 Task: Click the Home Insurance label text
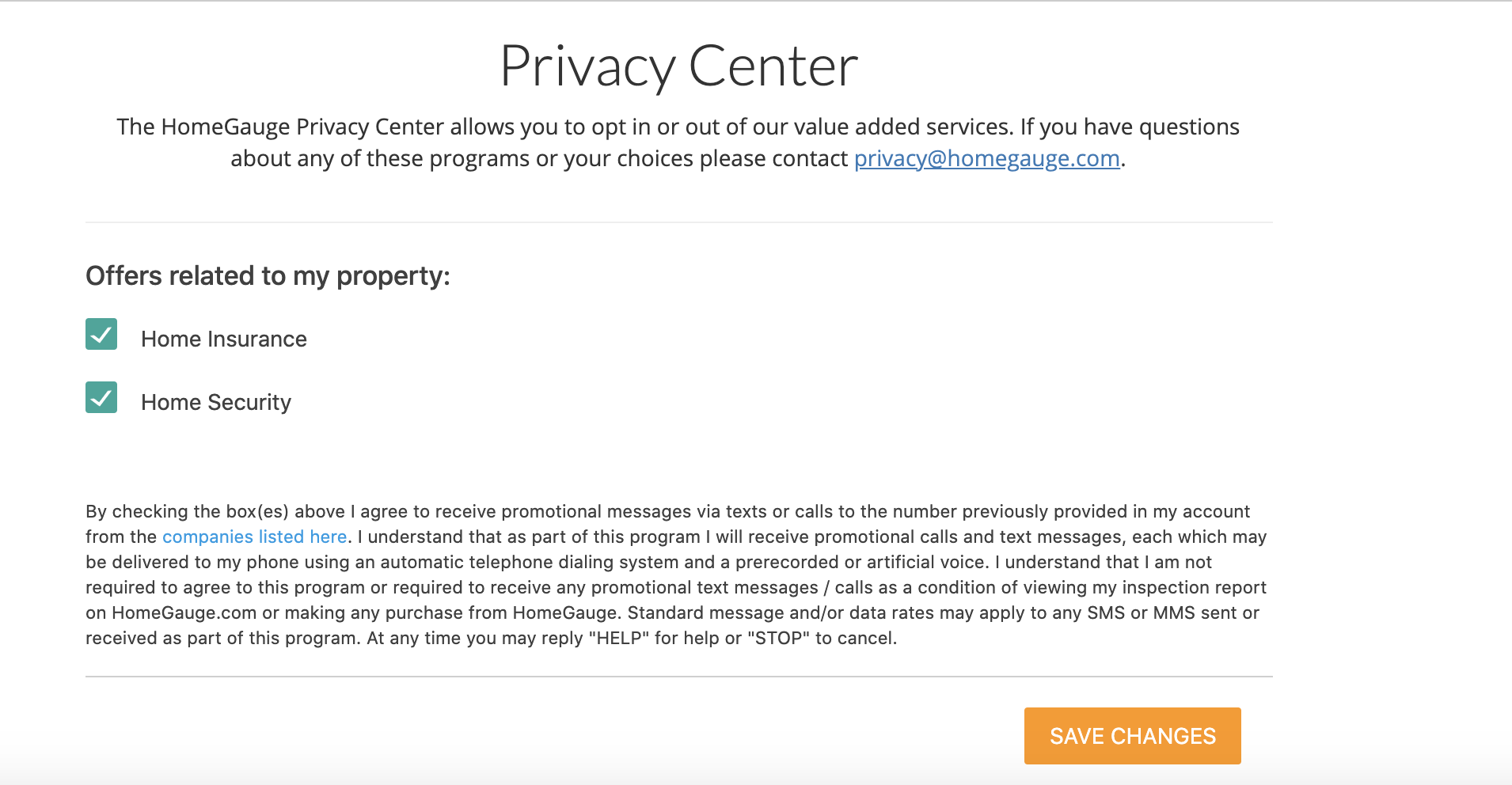[223, 339]
